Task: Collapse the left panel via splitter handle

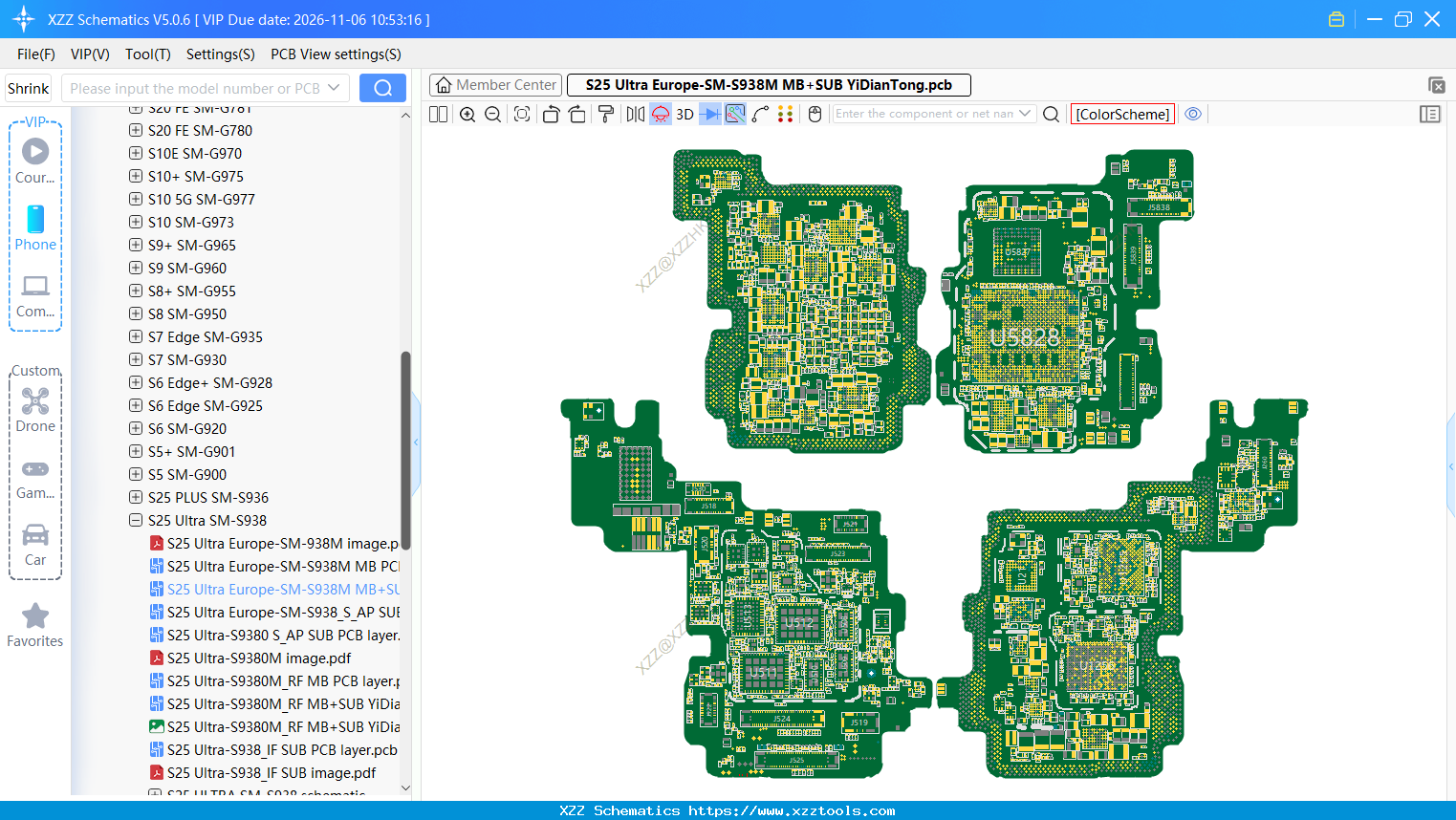Action: [x=416, y=442]
